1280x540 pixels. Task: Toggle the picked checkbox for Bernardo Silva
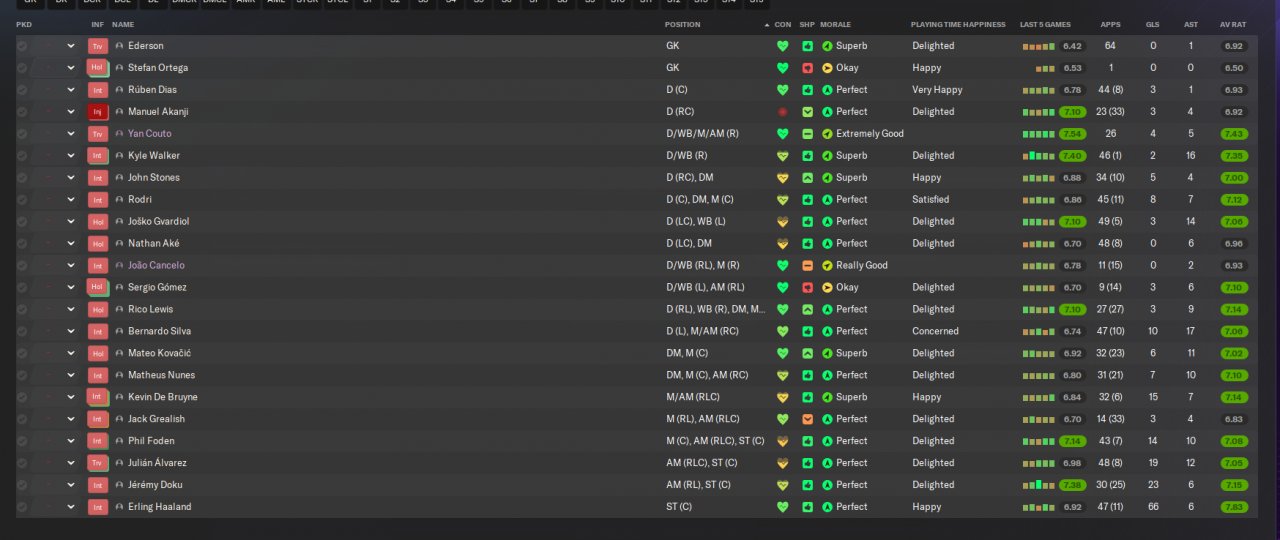tap(22, 331)
